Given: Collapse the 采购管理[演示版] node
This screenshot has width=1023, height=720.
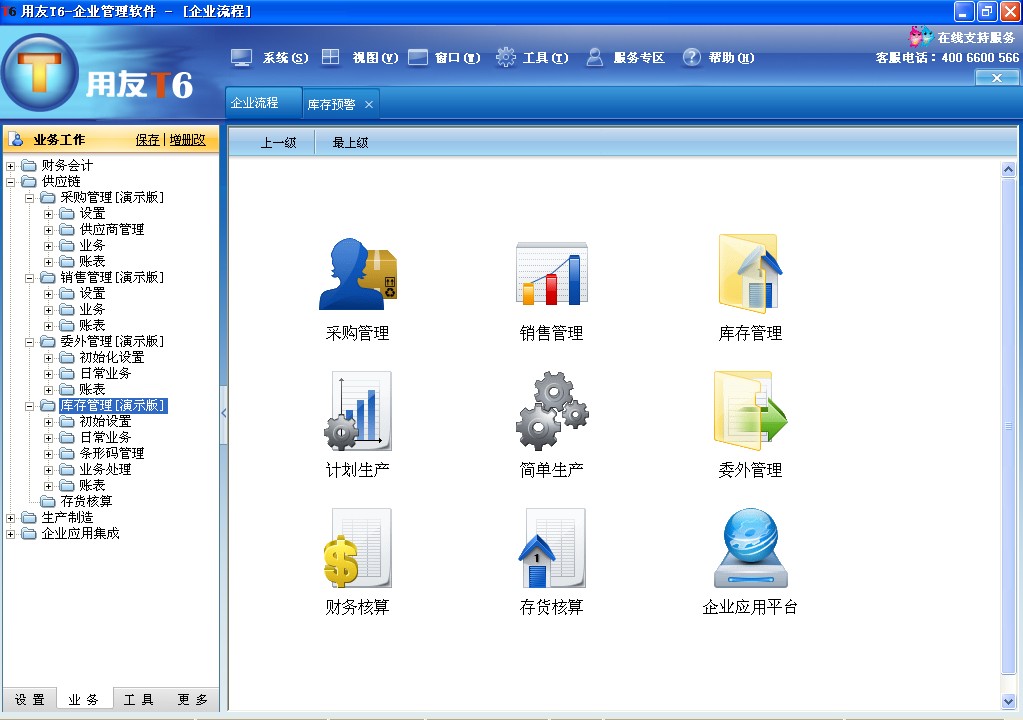Looking at the screenshot, I should click(x=29, y=198).
